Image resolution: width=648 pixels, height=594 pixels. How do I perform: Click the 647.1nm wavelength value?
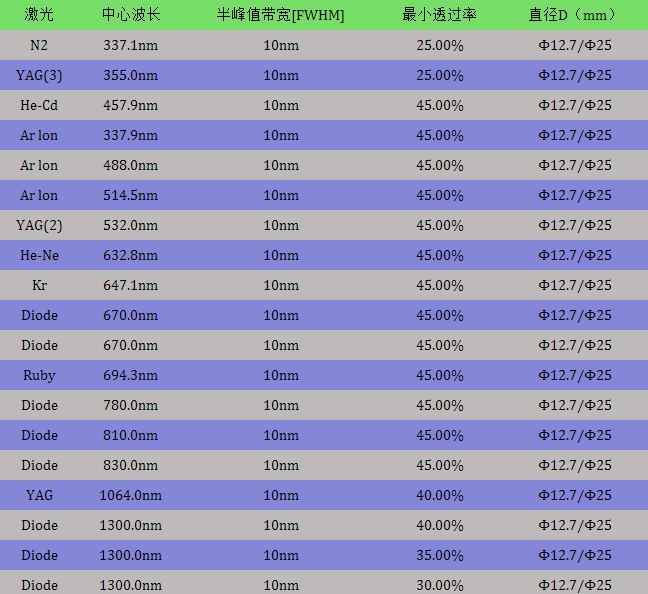(x=131, y=285)
